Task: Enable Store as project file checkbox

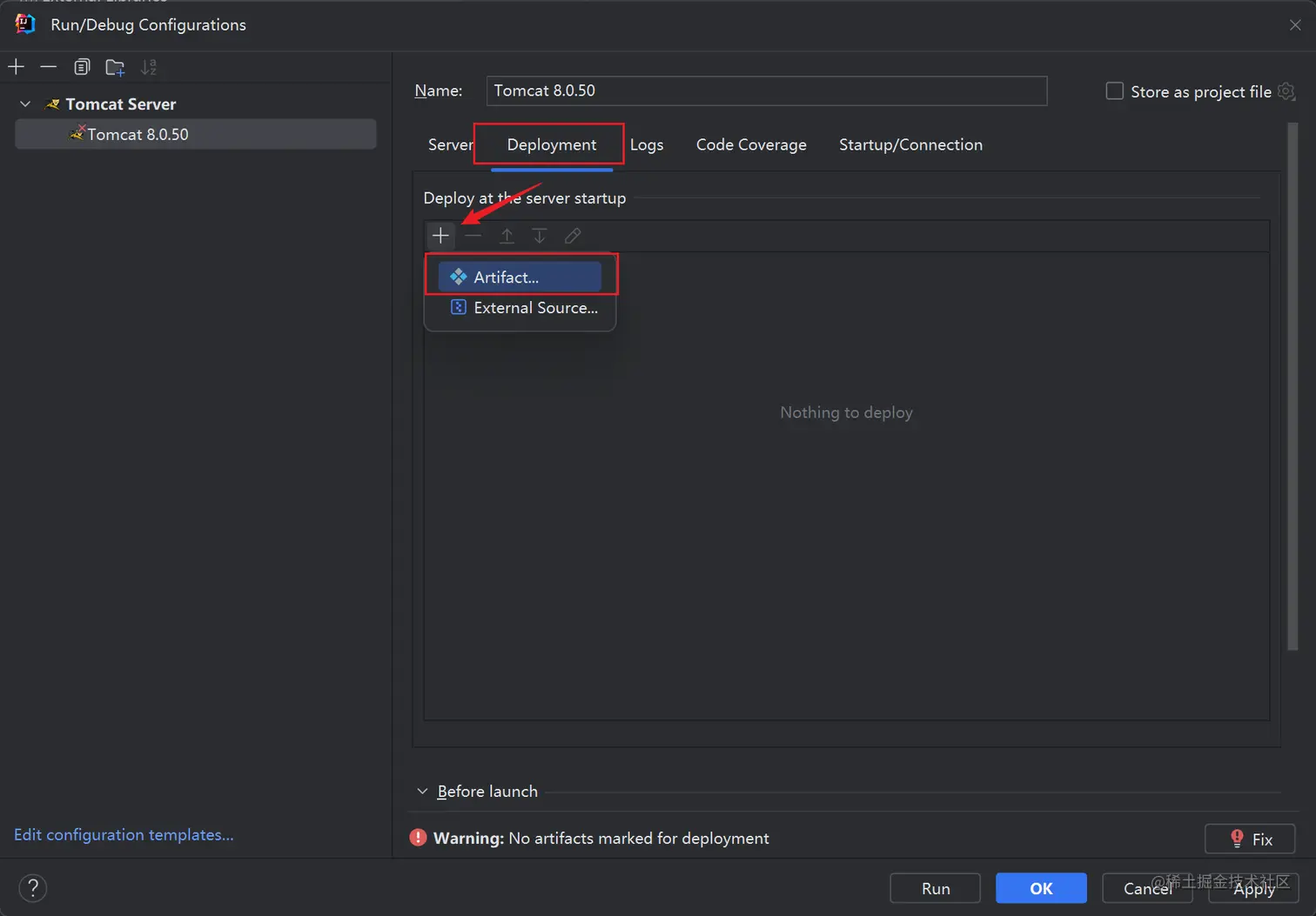Action: (1114, 90)
